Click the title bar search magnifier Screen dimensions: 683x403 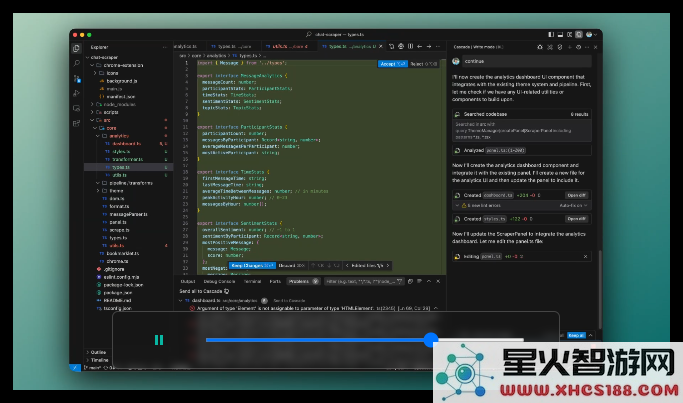(308, 34)
